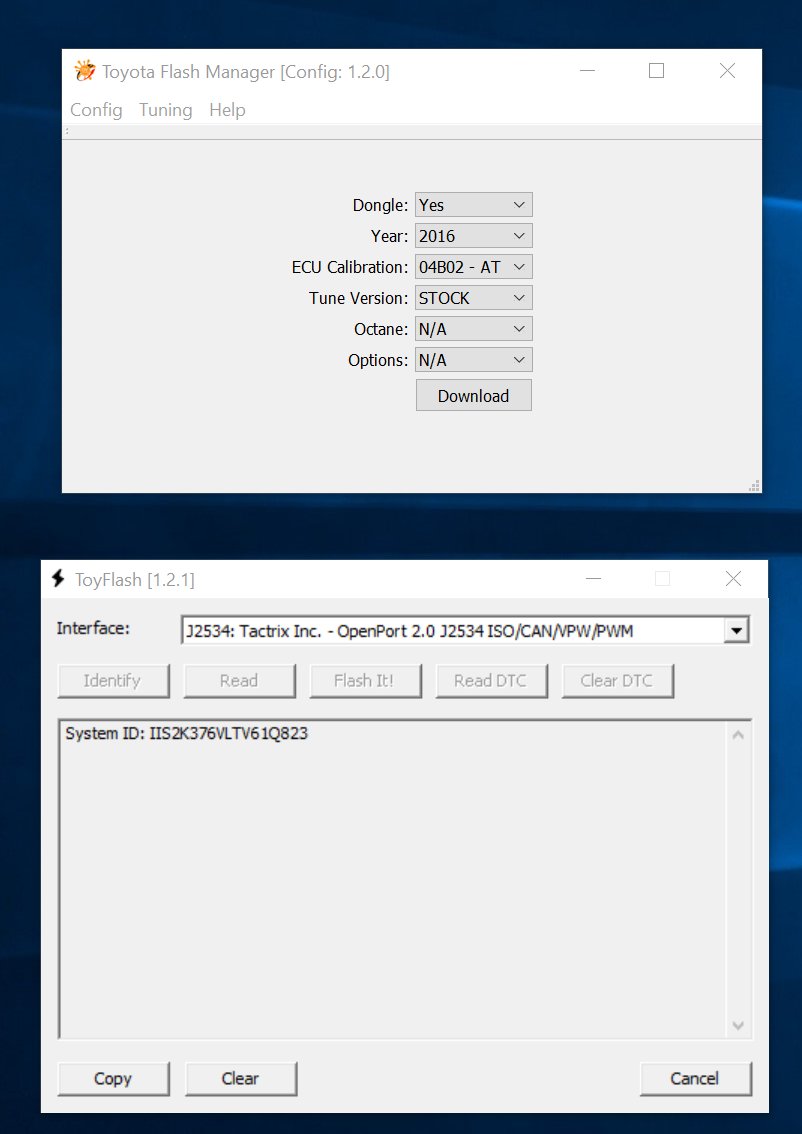Open the ECU Calibration dropdown

pyautogui.click(x=474, y=267)
